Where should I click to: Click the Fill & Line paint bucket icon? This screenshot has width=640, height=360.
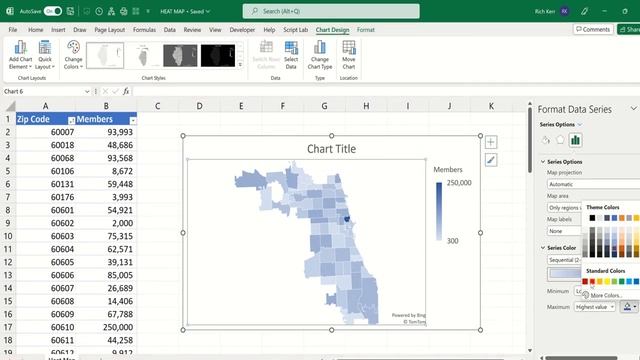546,140
